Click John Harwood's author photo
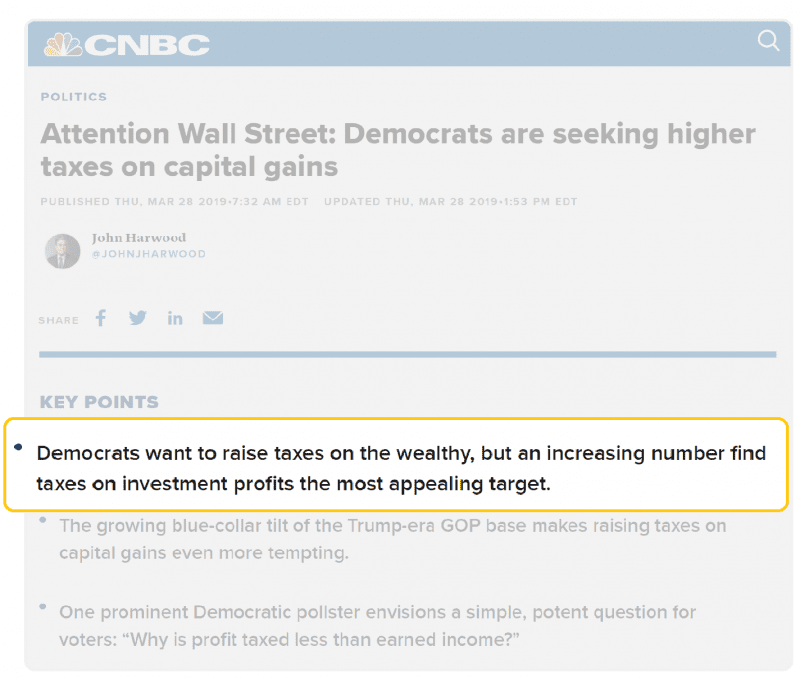The height and width of the screenshot is (678, 800). pyautogui.click(x=62, y=250)
